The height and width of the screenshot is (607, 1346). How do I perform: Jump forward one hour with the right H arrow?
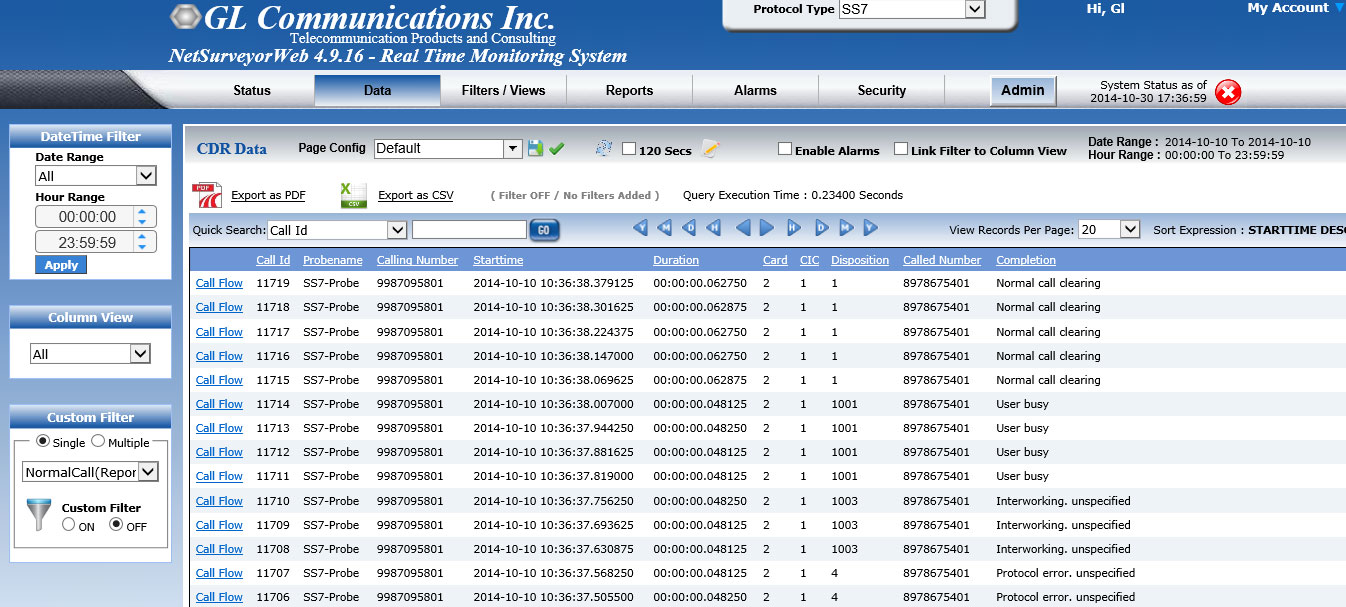point(794,229)
